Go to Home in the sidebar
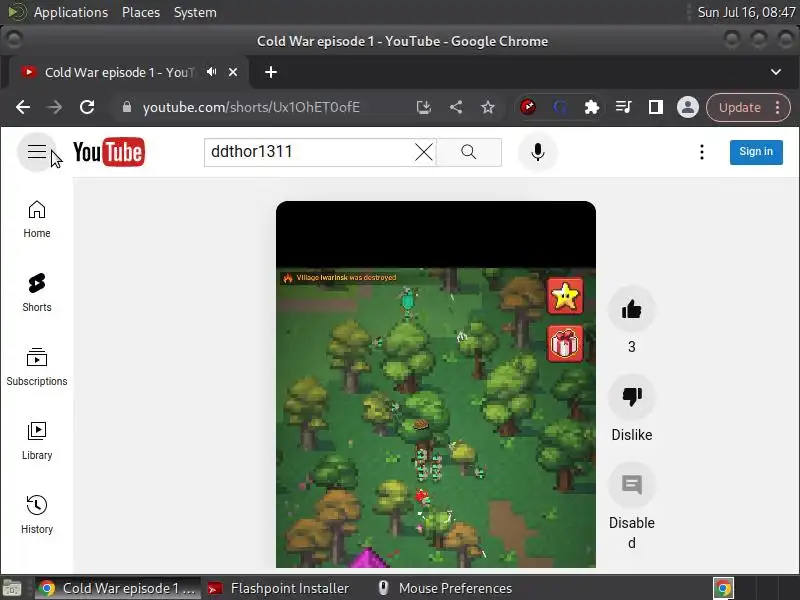The image size is (800, 600). tap(37, 219)
